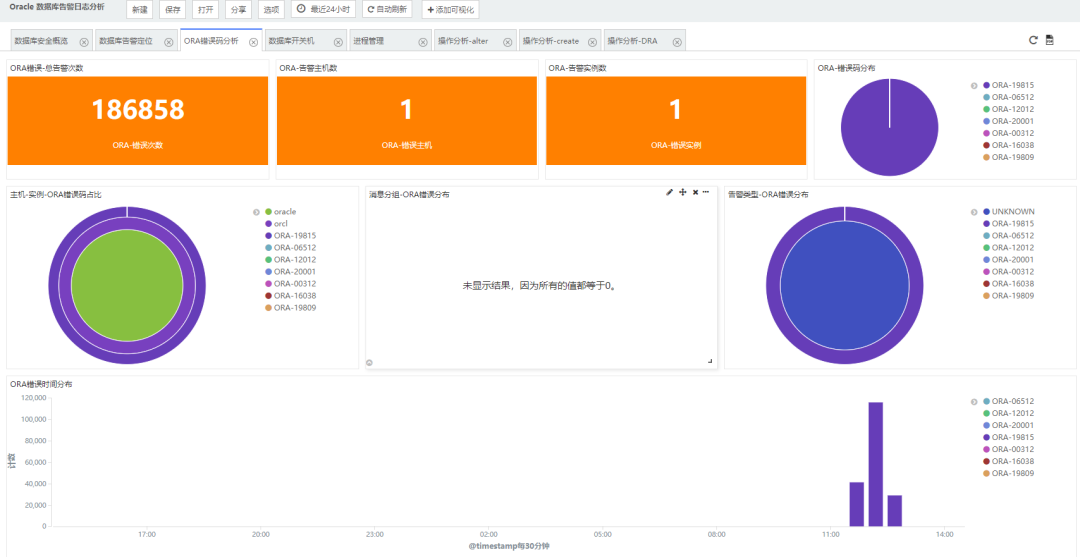Click the ORA-错误实例 metric tile
Viewport: 1080px width, 557px height.
pos(676,120)
